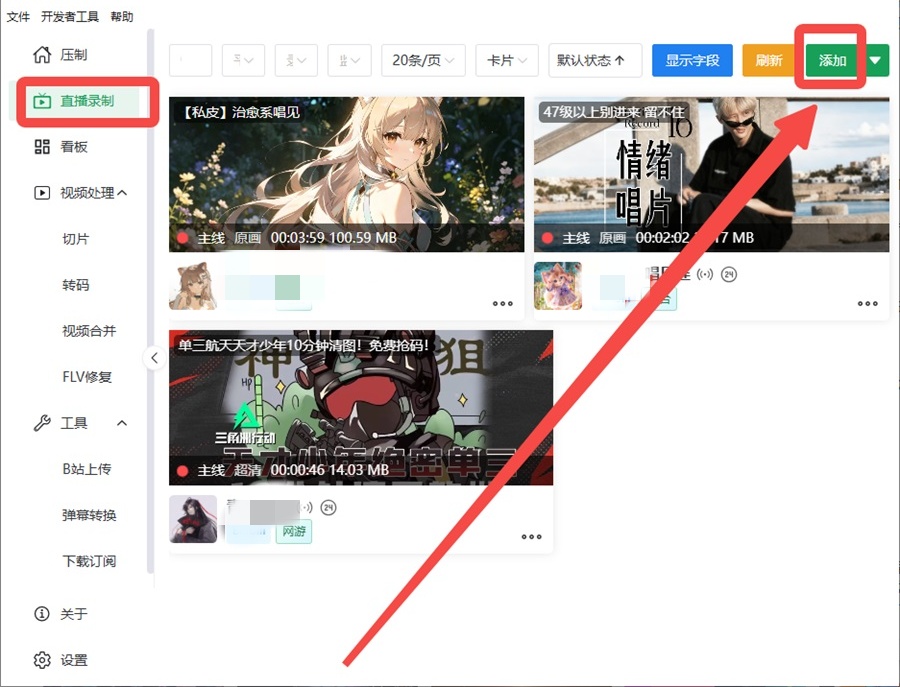Open the 切片 sub-item
Viewport: 900px width, 687px height.
tap(76, 239)
